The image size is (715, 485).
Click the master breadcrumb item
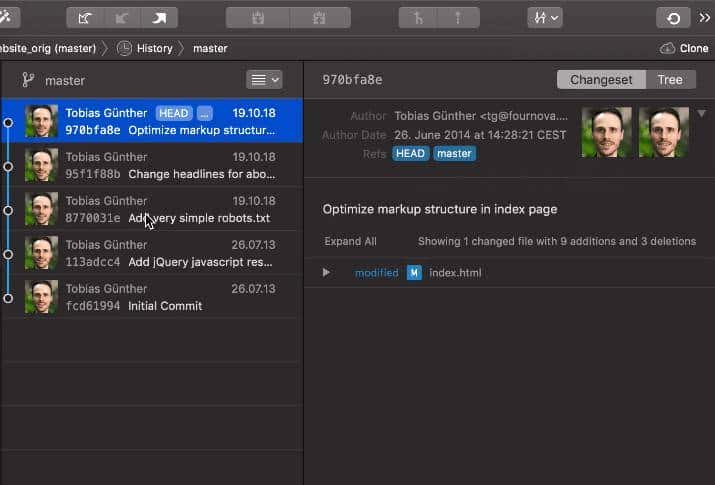210,48
